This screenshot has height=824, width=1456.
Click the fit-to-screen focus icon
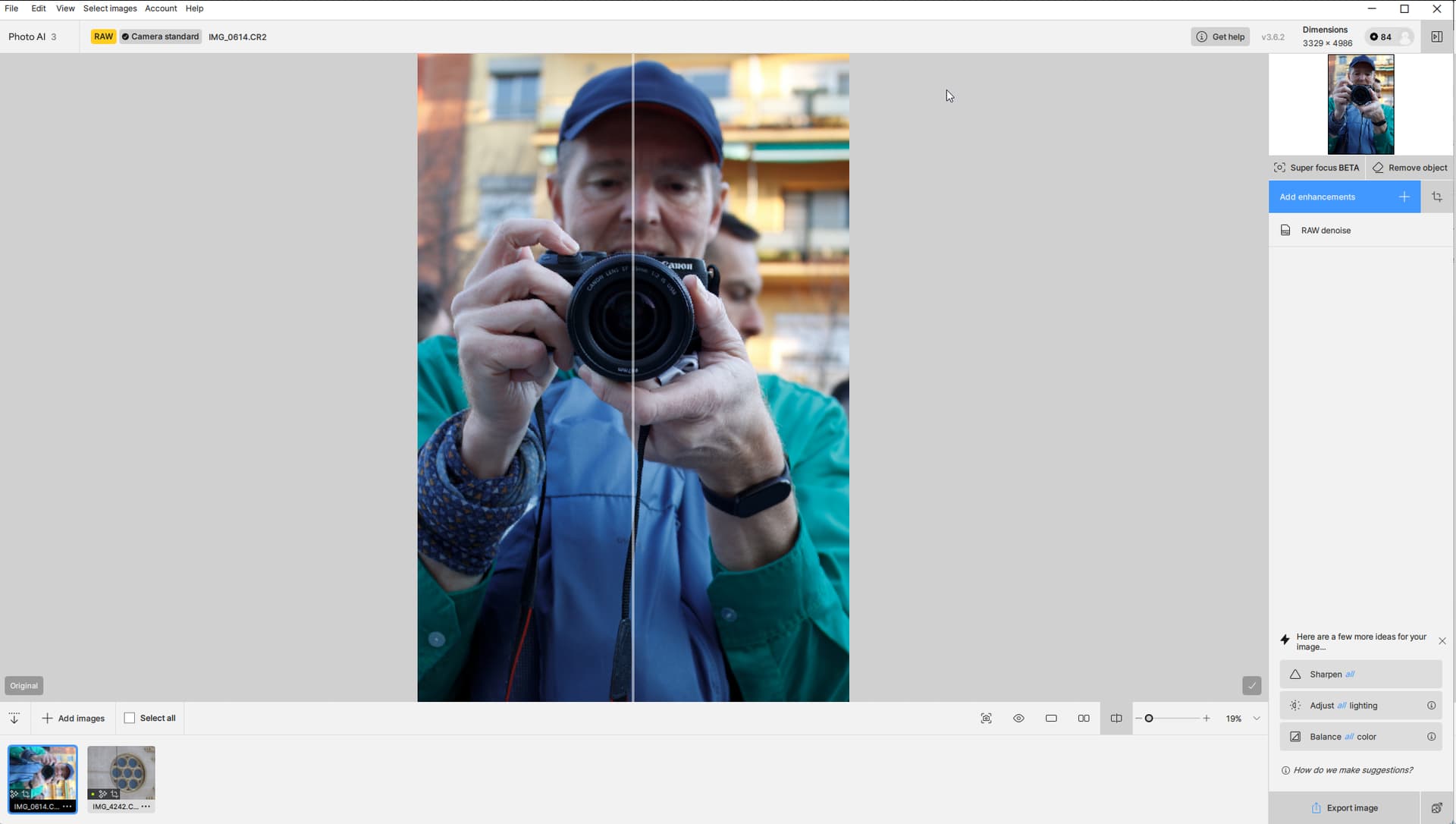pyautogui.click(x=986, y=719)
